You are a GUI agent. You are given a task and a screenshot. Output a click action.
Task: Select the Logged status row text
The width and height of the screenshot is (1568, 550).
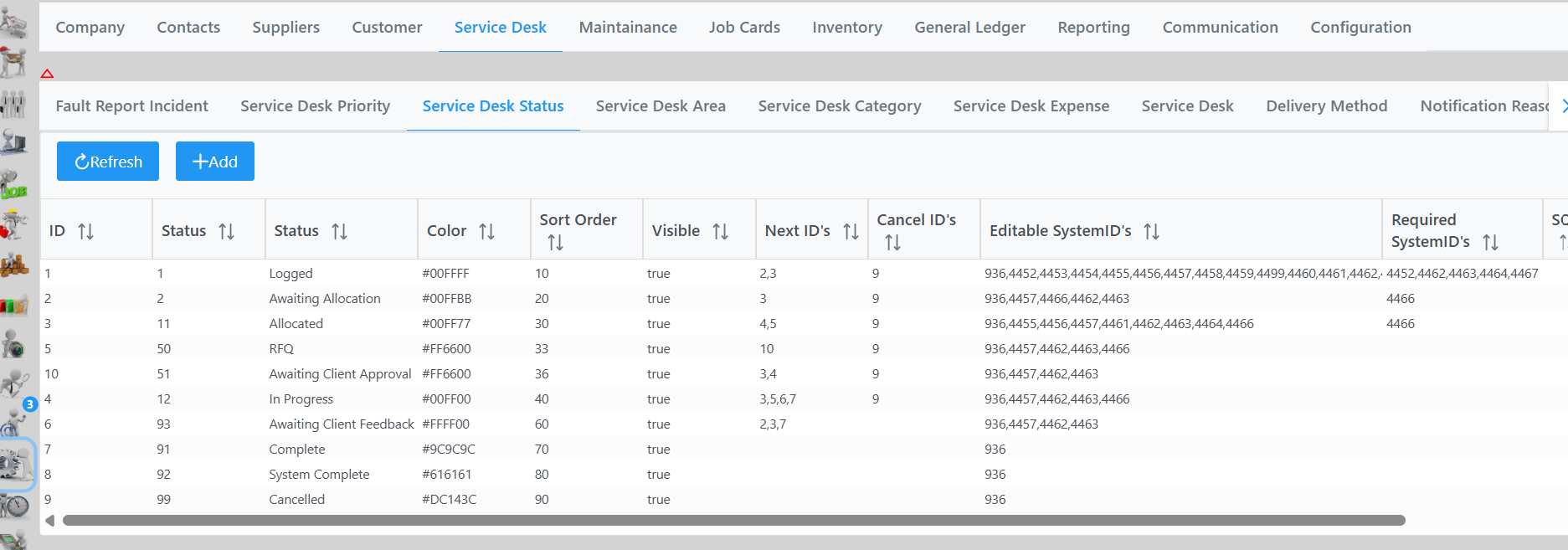pyautogui.click(x=290, y=274)
